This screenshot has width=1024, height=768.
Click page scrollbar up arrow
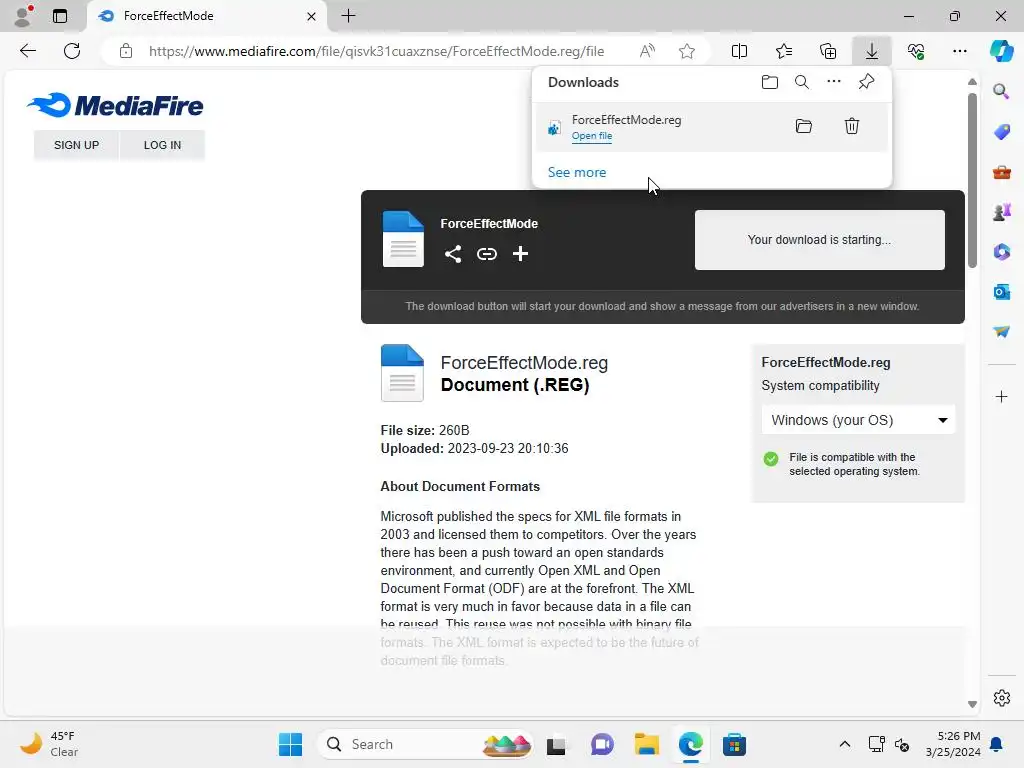(x=972, y=82)
